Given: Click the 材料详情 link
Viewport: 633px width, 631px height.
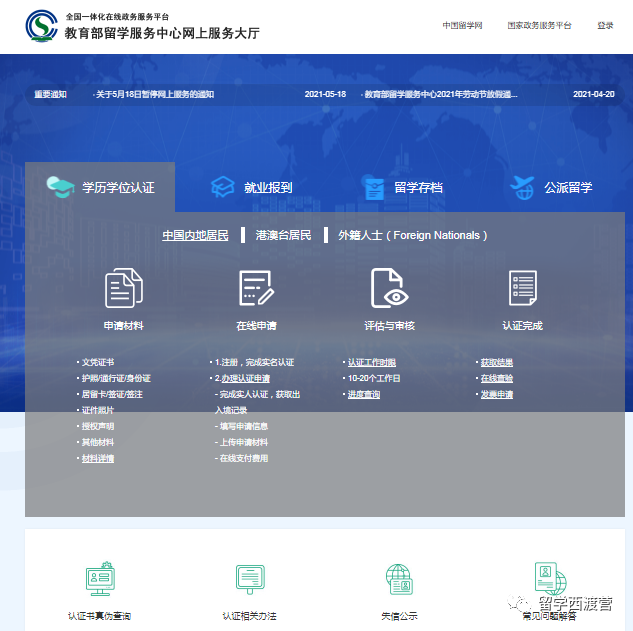Looking at the screenshot, I should pyautogui.click(x=98, y=458).
